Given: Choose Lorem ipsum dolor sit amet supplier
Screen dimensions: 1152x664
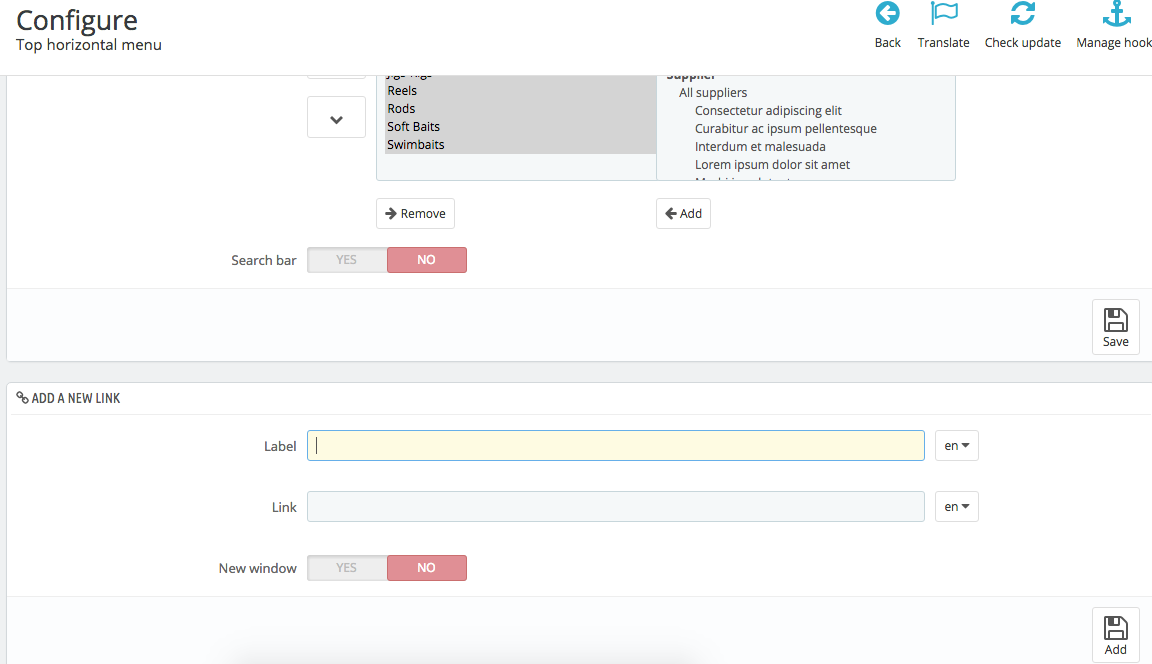Looking at the screenshot, I should coord(772,165).
